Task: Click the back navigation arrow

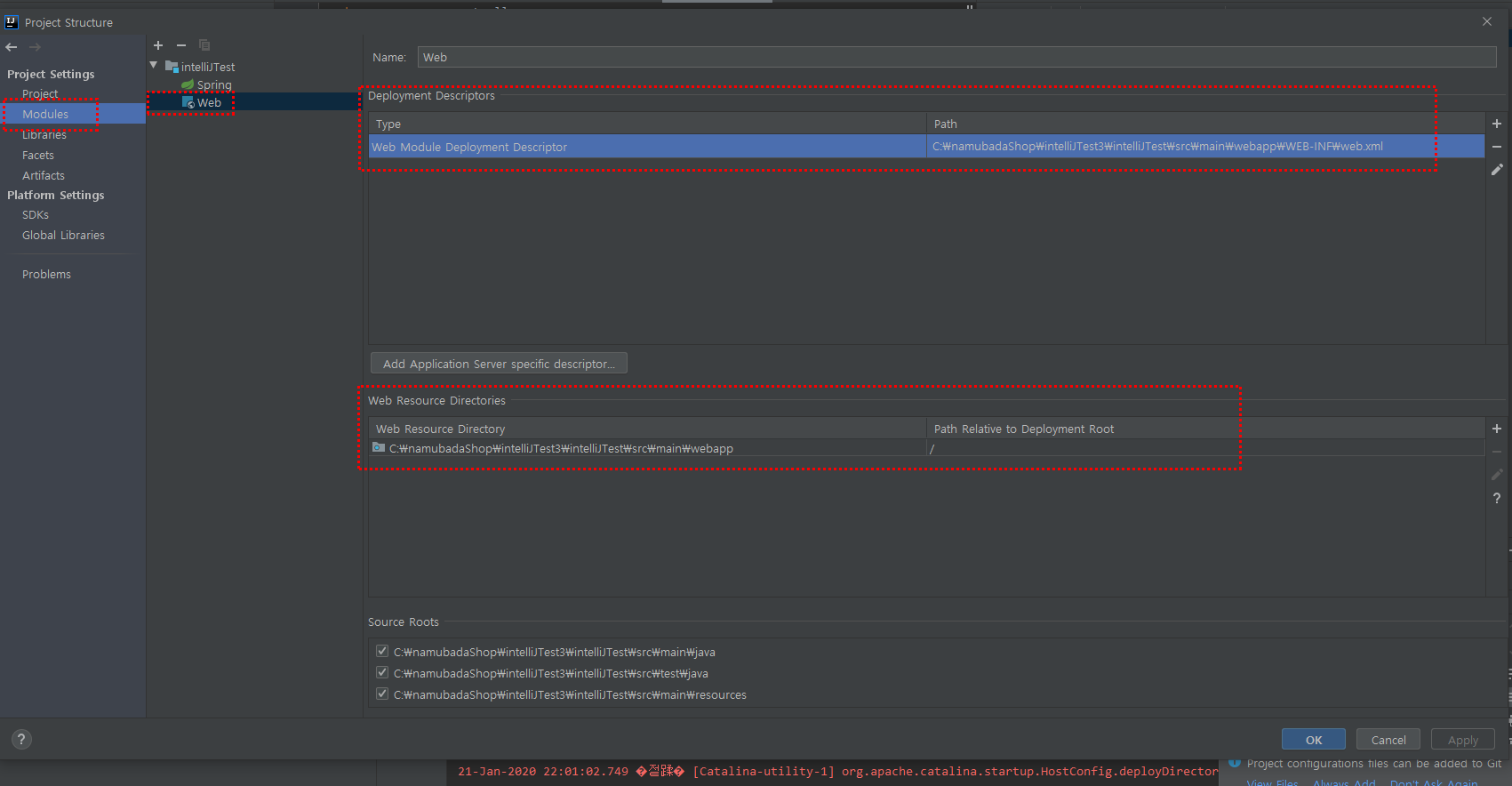Action: pyautogui.click(x=12, y=47)
